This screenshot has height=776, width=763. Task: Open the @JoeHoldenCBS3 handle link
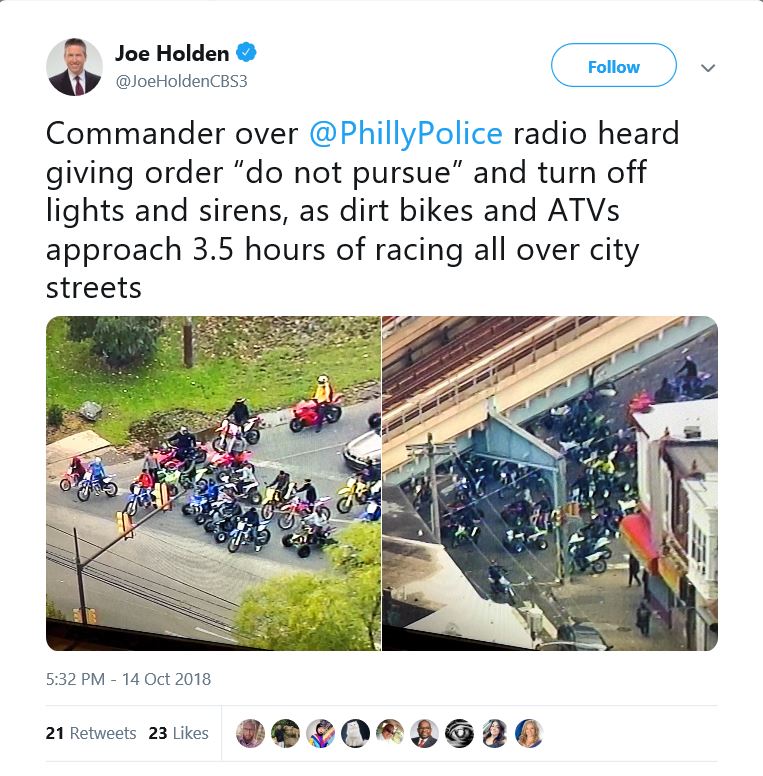coord(181,81)
